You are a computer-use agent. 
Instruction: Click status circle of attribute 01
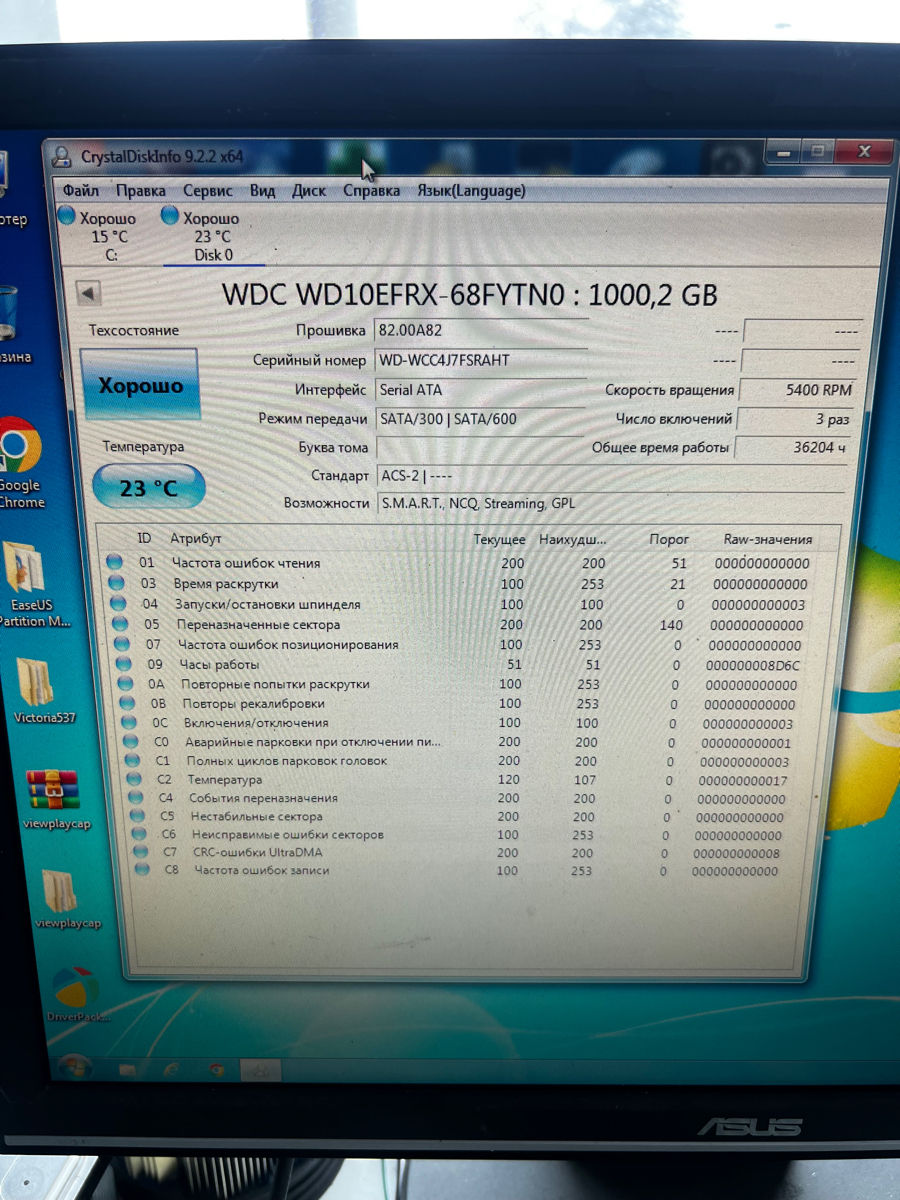[115, 562]
